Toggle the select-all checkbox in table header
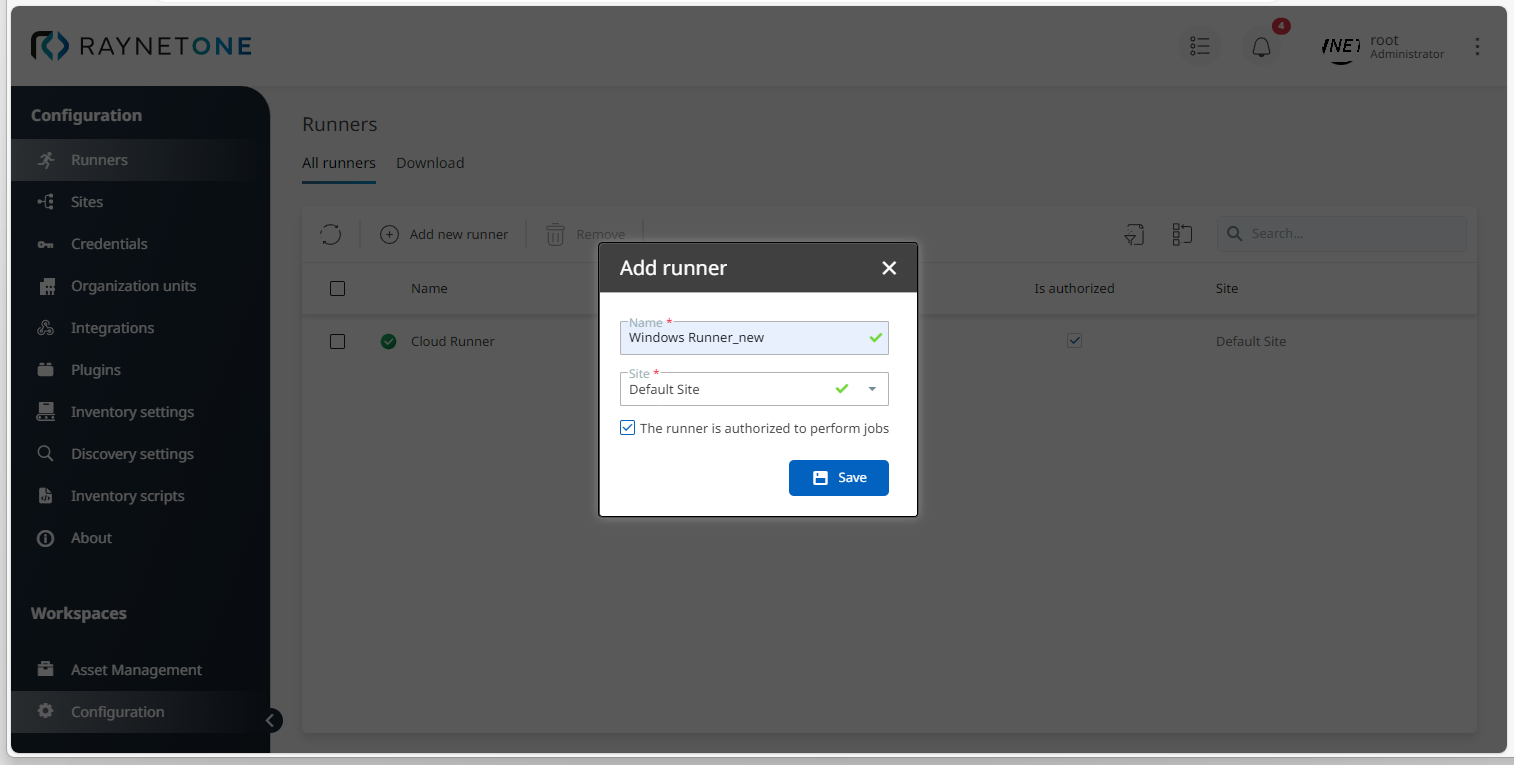 338,289
